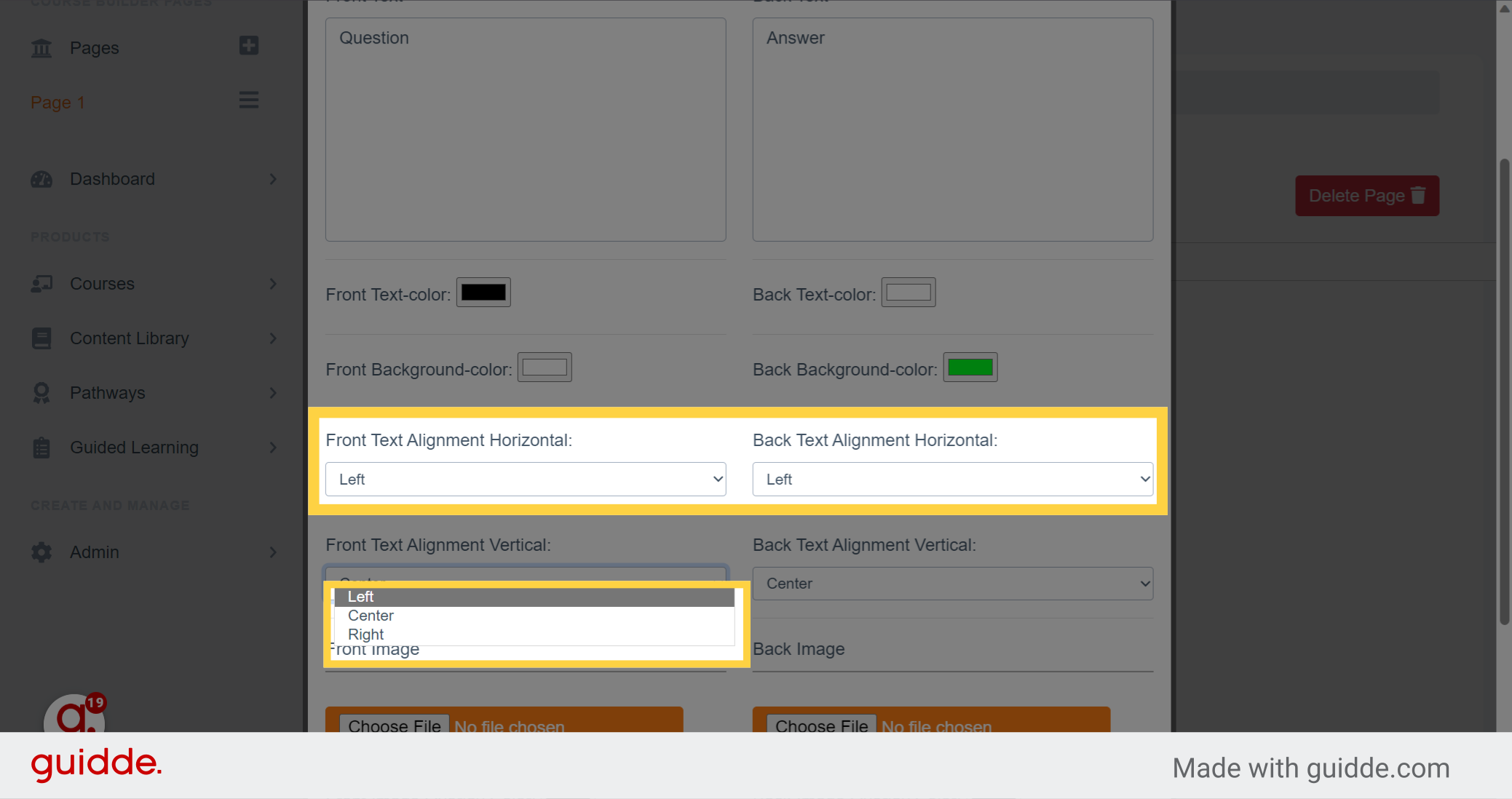This screenshot has height=799, width=1512.
Task: Select Left from Back Text Alignment Horizontal dropdown
Action: click(951, 479)
